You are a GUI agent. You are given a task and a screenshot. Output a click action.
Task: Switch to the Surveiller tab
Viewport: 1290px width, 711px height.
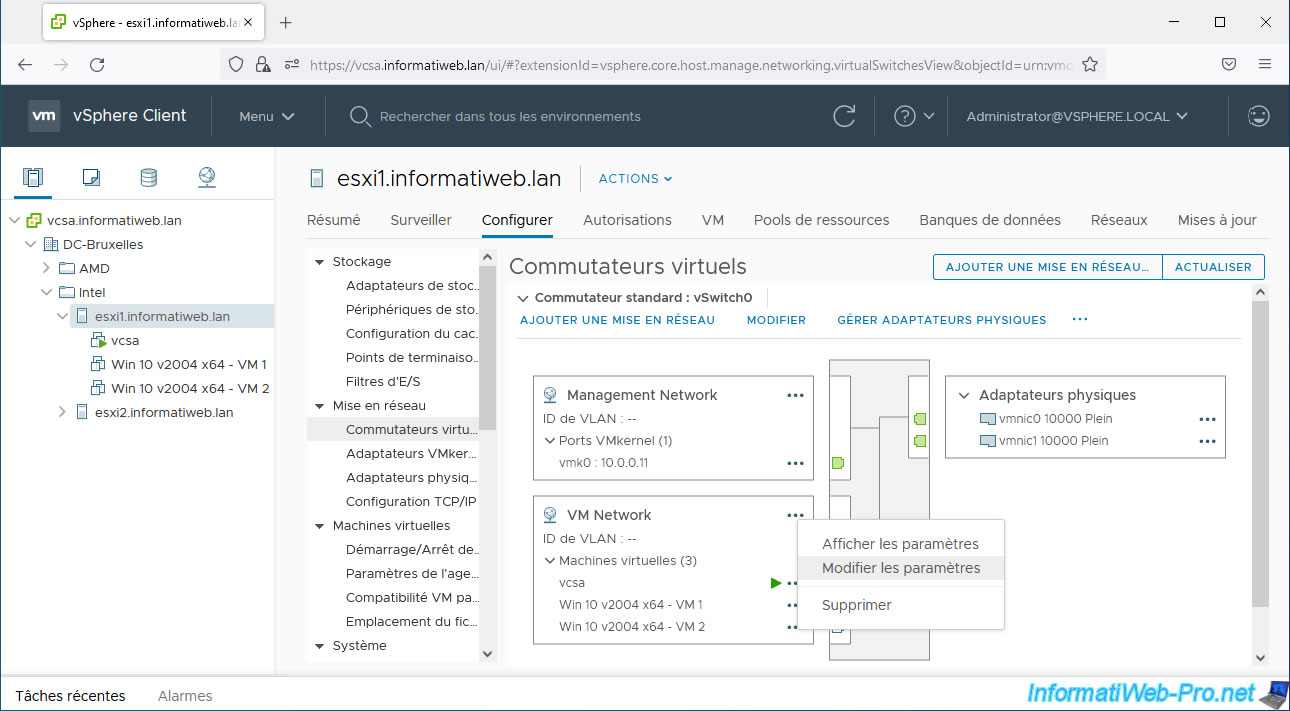(x=420, y=220)
